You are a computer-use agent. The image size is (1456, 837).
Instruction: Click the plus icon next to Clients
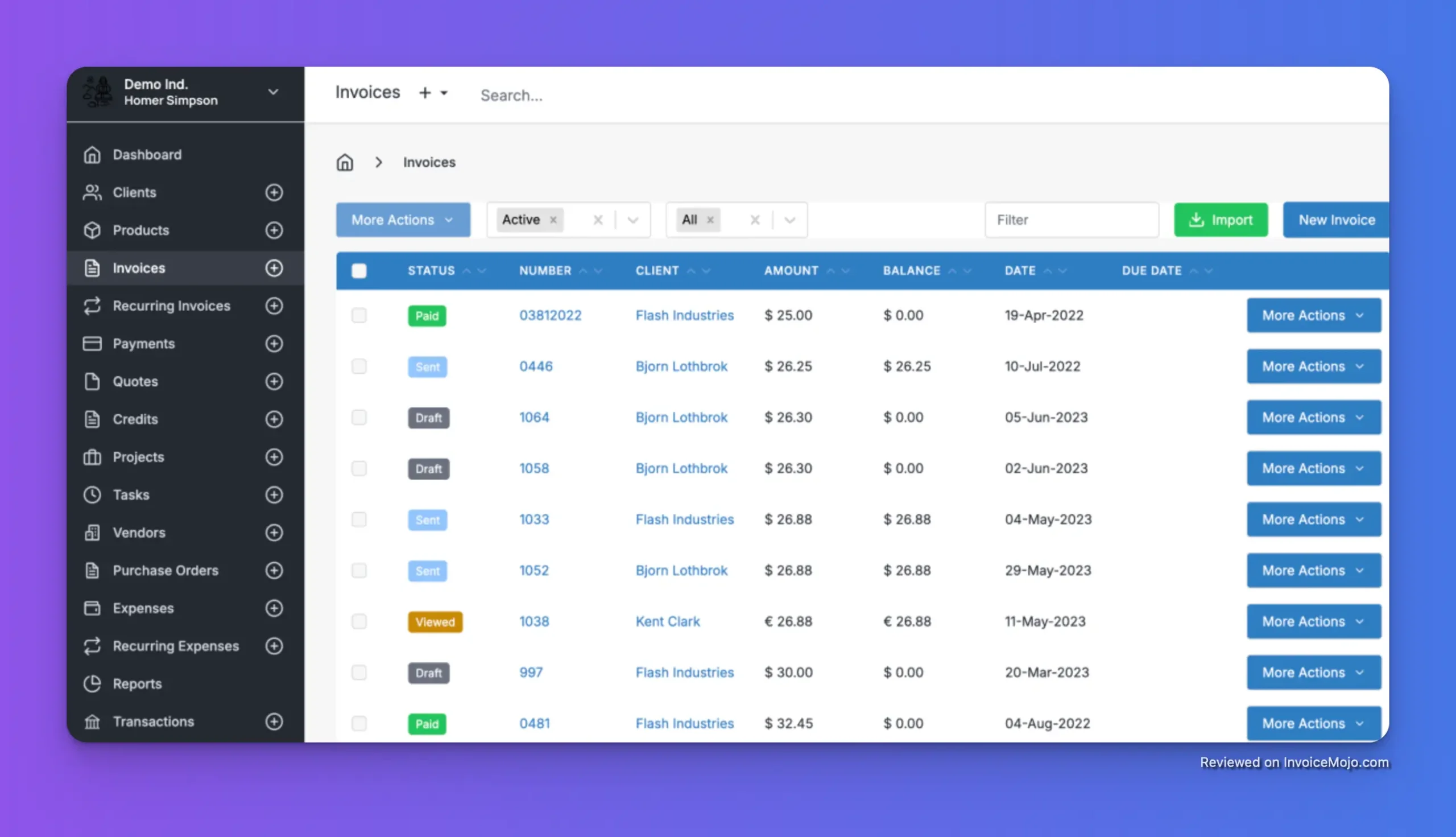click(x=274, y=192)
